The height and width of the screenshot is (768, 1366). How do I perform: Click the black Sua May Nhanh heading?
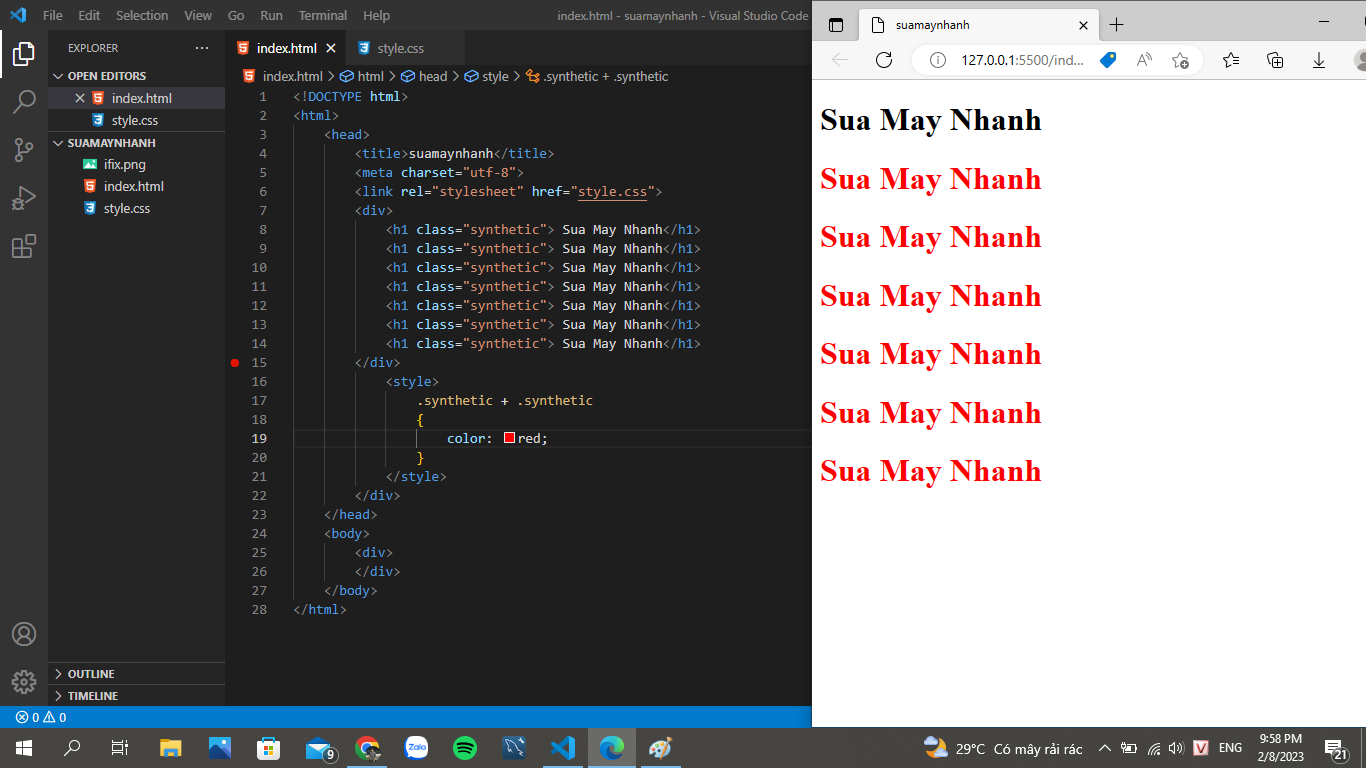coord(930,120)
